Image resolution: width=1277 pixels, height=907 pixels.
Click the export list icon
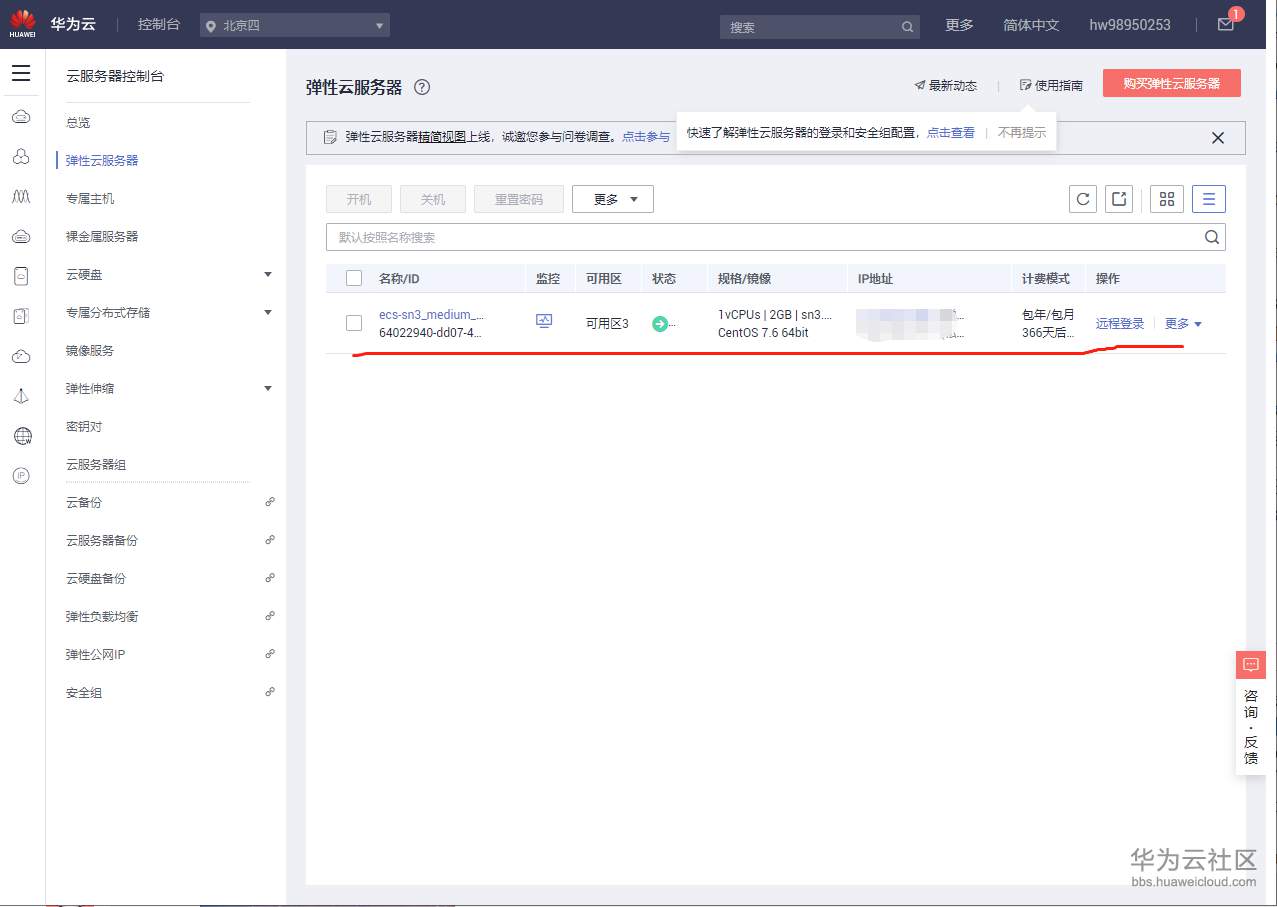(x=1119, y=199)
